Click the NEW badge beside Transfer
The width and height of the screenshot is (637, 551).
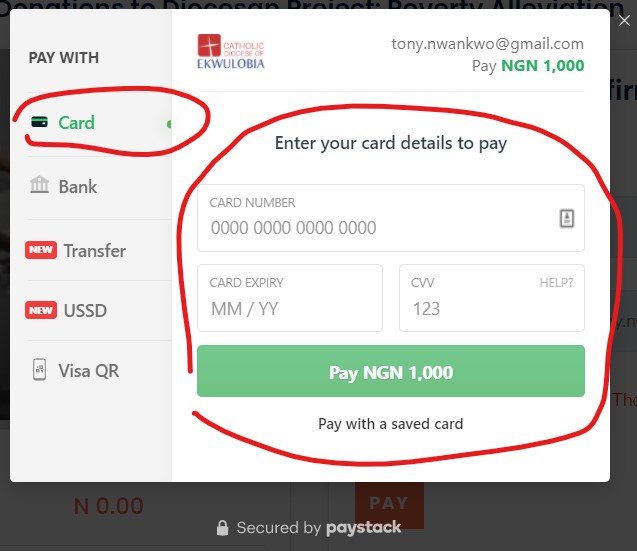click(41, 250)
